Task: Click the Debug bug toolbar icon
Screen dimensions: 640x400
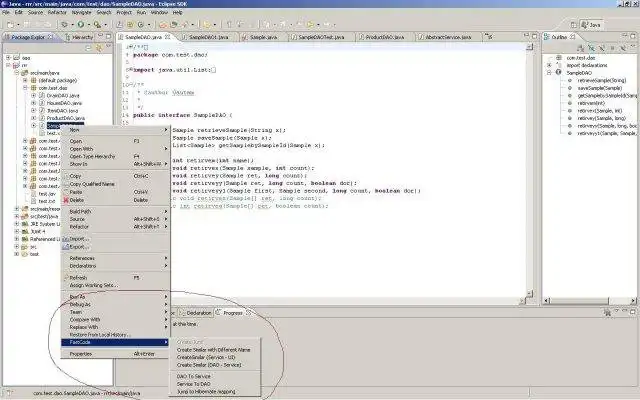Action: (x=64, y=24)
